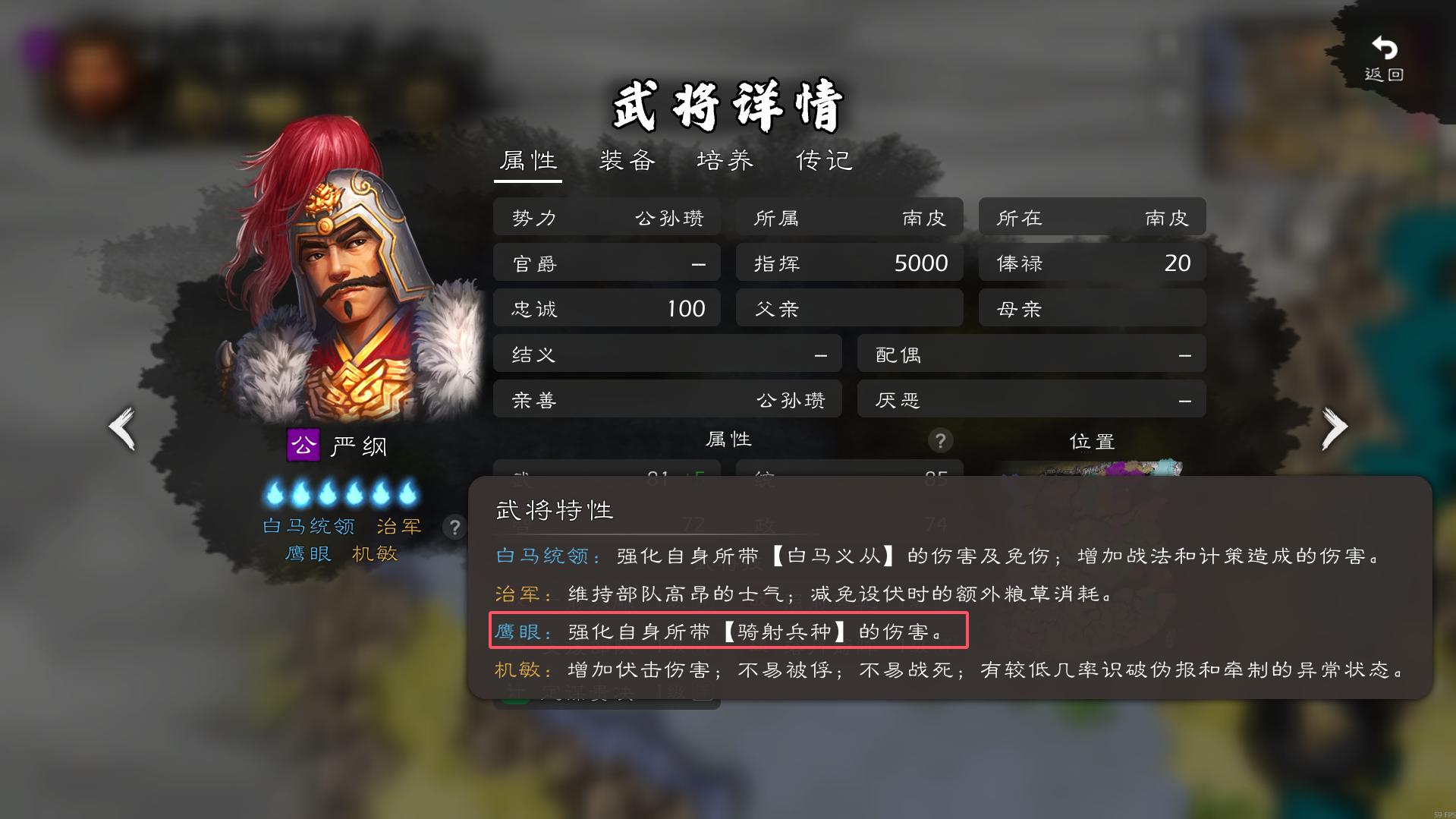Image resolution: width=1456 pixels, height=819 pixels.
Task: Go to next general with right arrow
Action: tap(1335, 429)
